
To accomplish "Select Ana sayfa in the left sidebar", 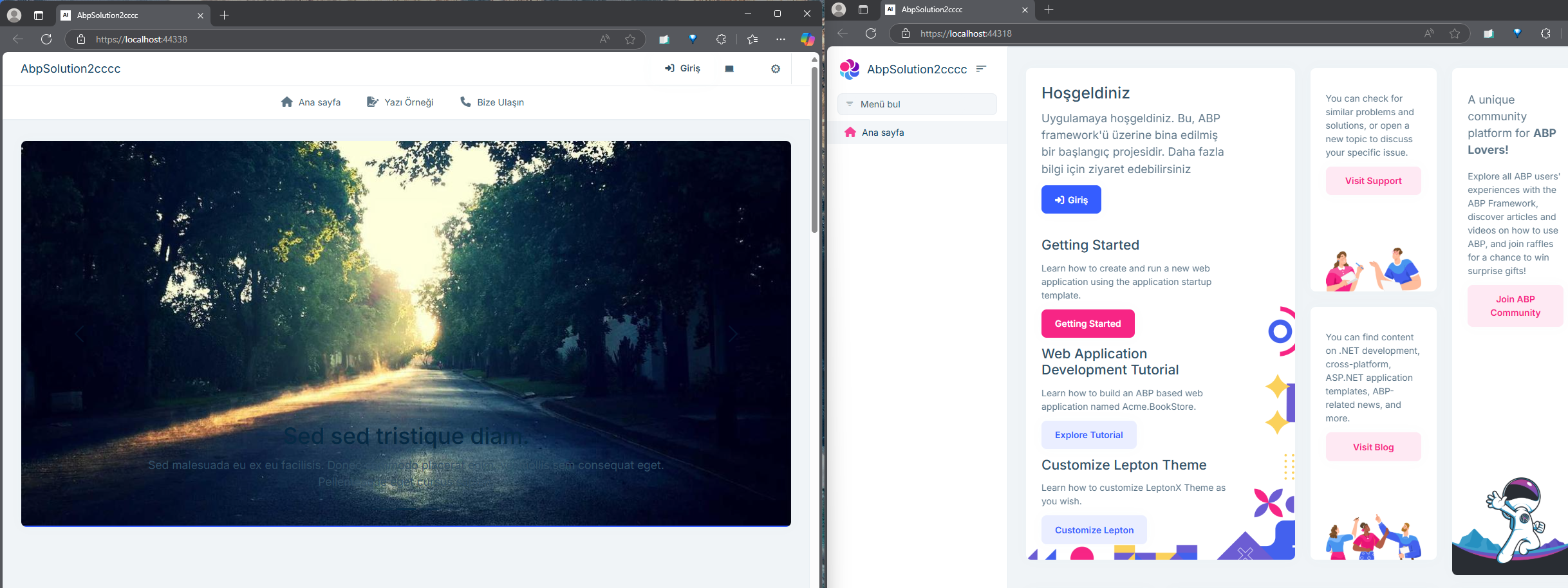I will click(882, 133).
